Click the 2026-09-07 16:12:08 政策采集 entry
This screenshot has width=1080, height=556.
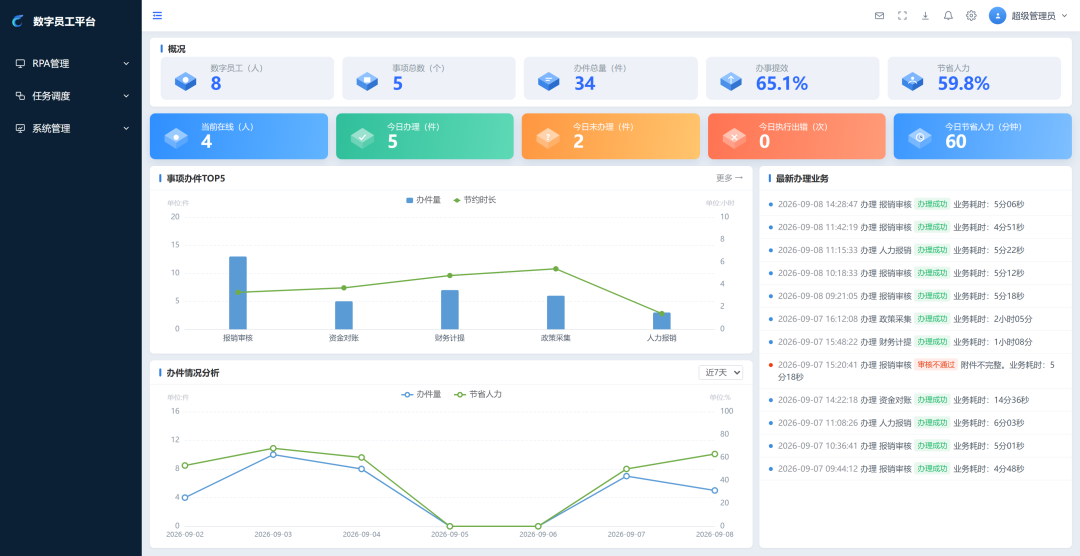point(915,319)
